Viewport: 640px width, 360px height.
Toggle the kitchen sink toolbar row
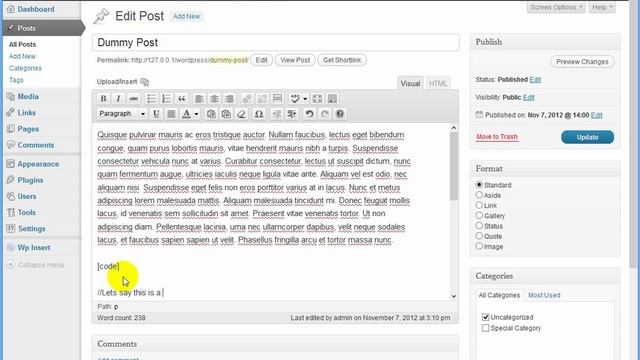(332, 98)
